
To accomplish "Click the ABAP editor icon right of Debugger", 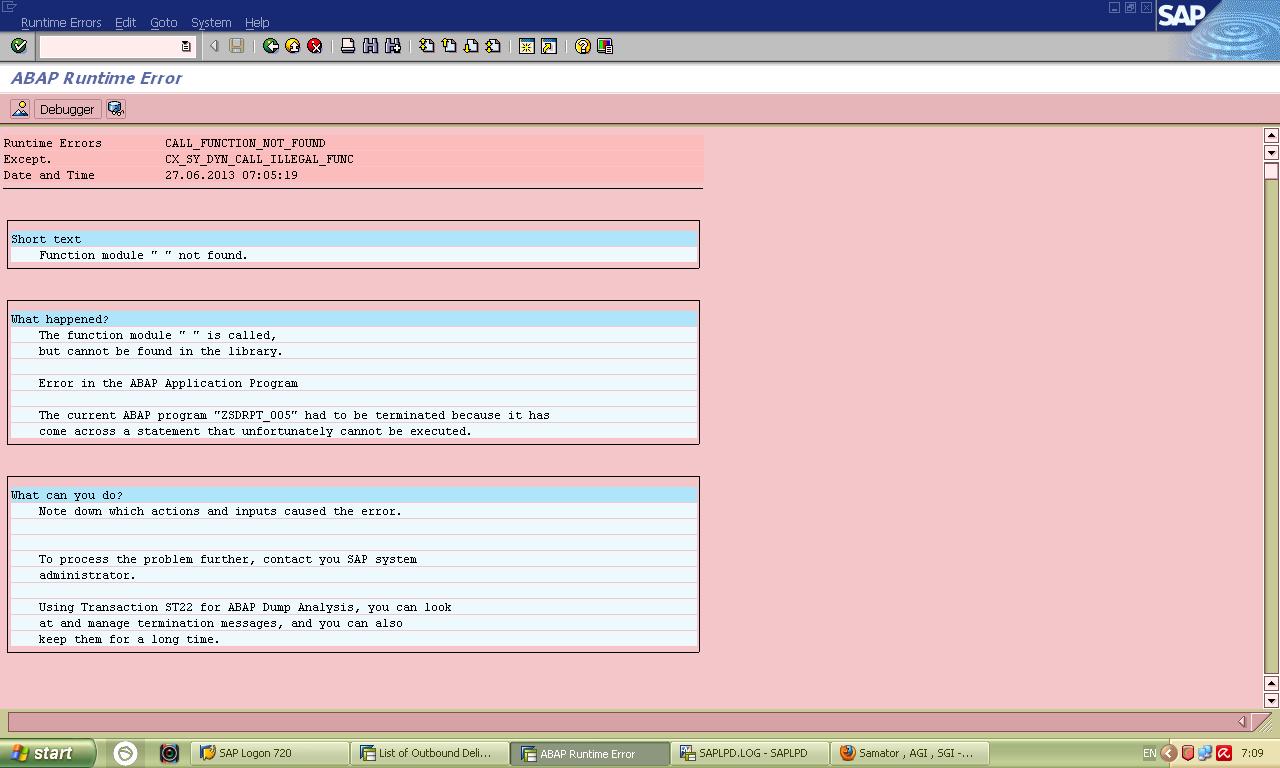I will click(116, 109).
